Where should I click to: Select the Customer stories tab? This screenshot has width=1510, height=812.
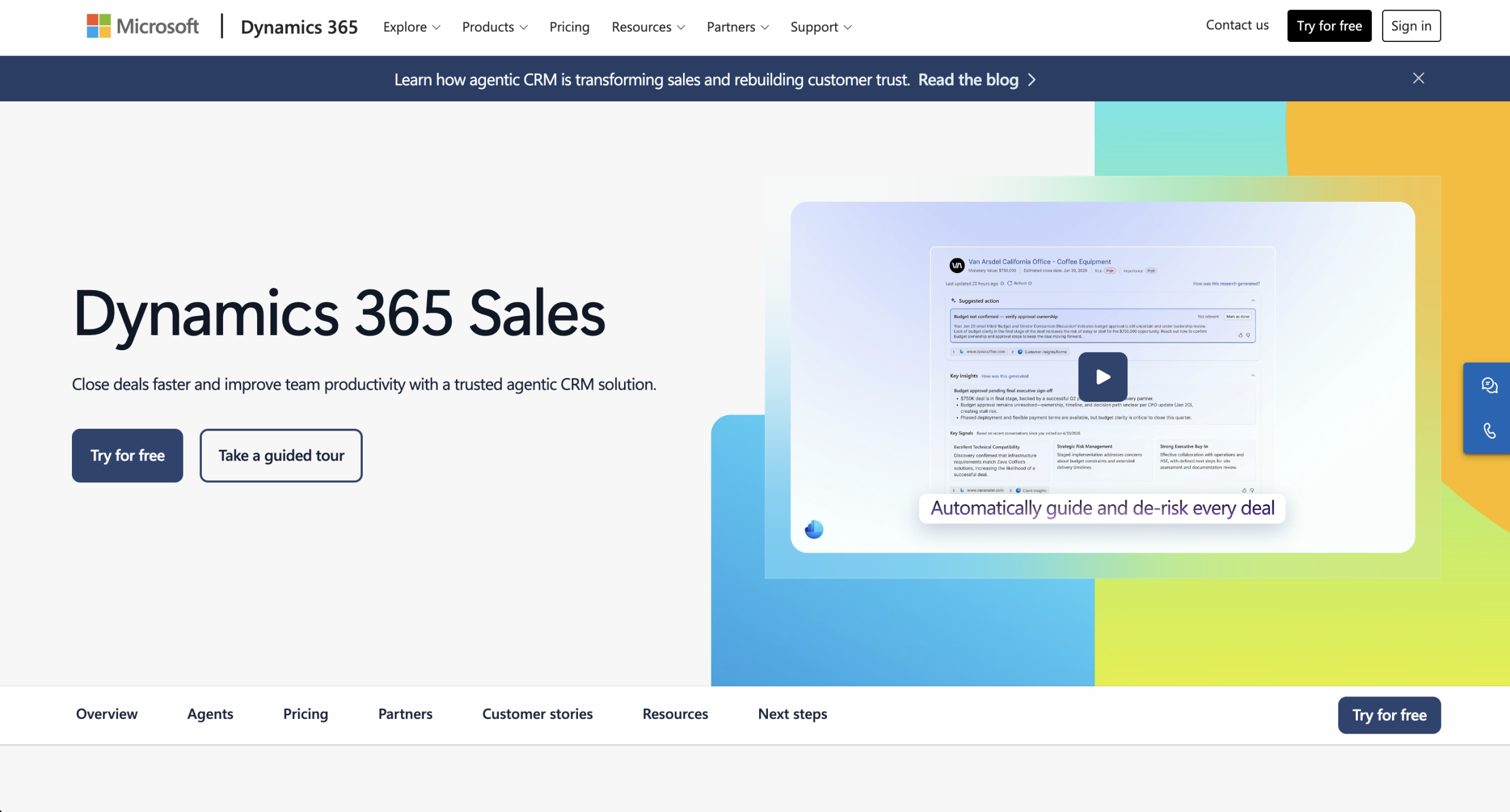click(x=537, y=714)
